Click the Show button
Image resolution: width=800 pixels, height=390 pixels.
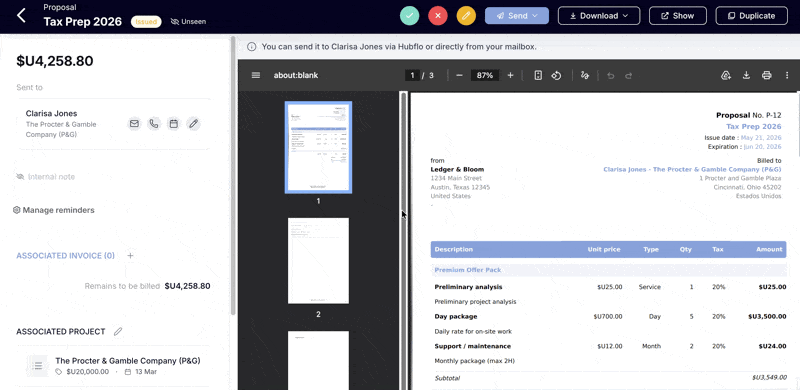pos(678,16)
